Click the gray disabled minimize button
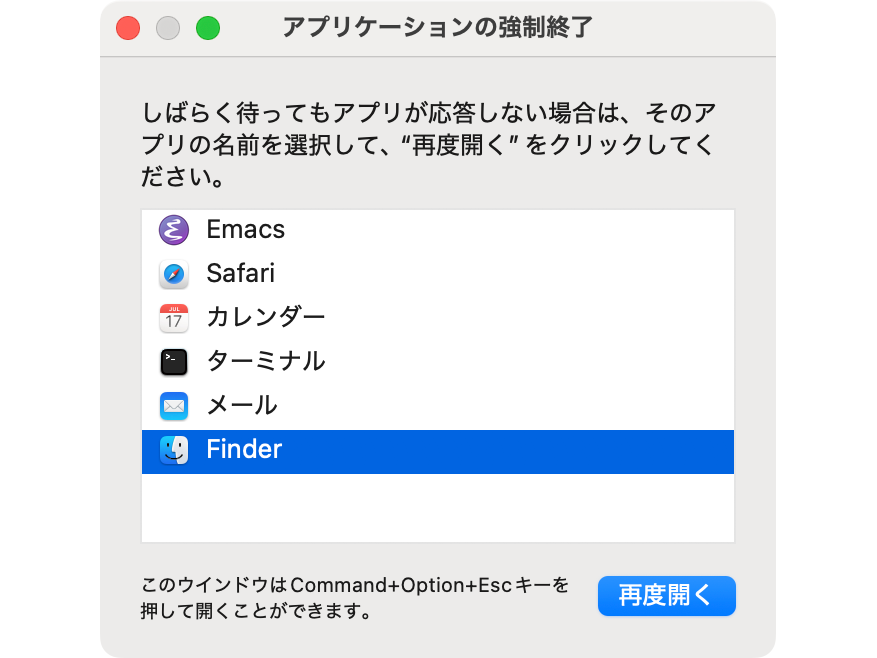The image size is (877, 658). click(x=168, y=28)
